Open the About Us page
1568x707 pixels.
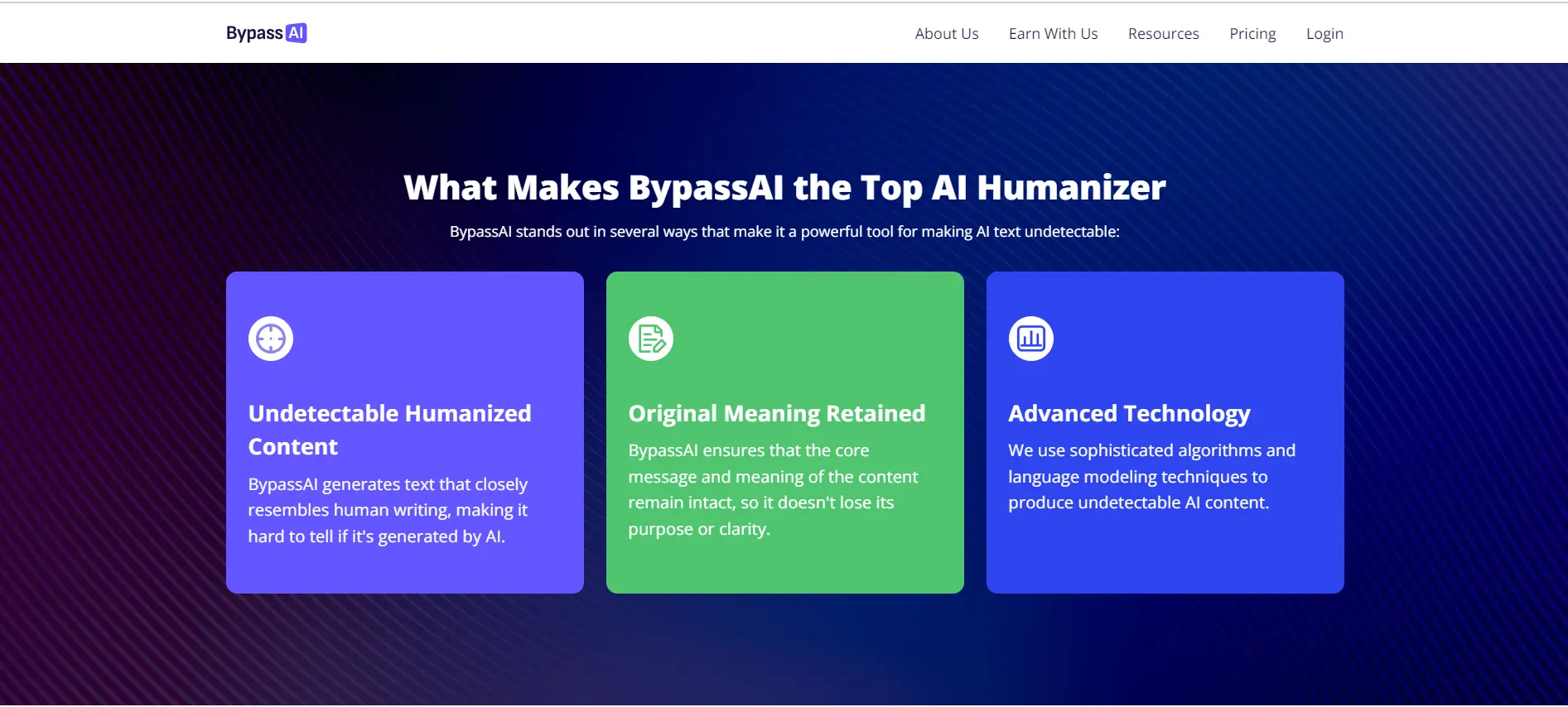click(947, 34)
